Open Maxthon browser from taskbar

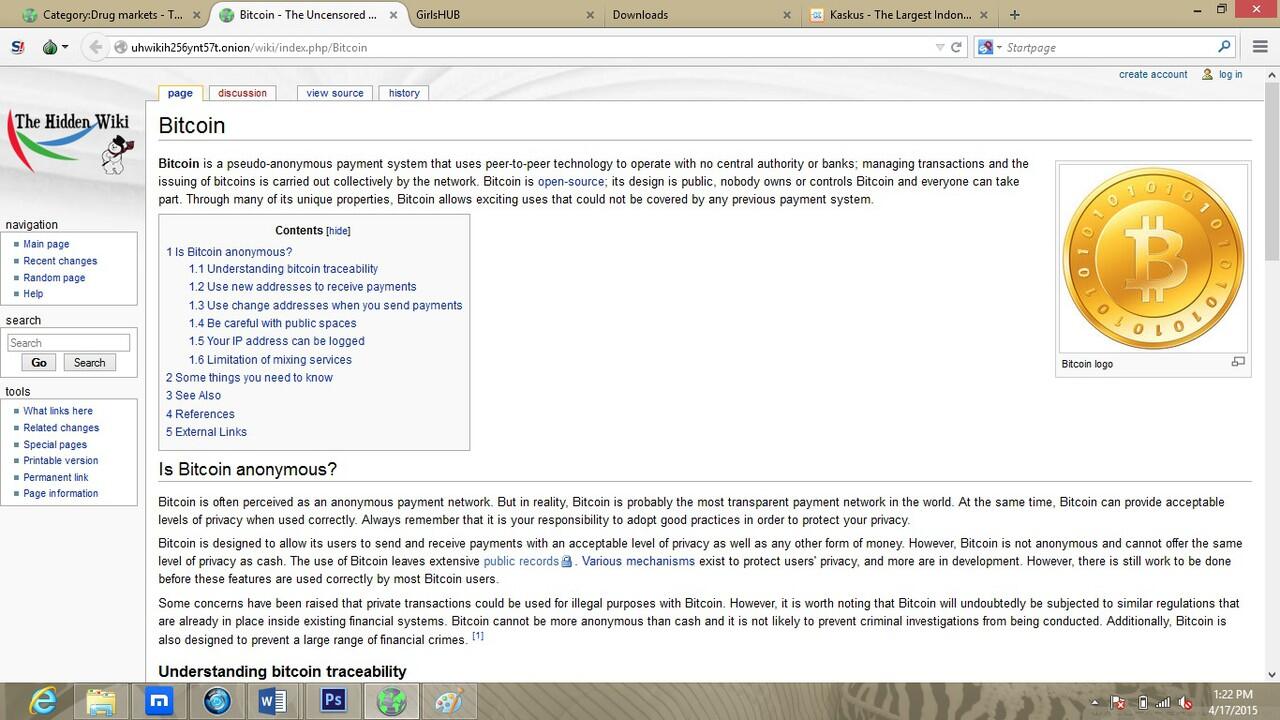158,701
